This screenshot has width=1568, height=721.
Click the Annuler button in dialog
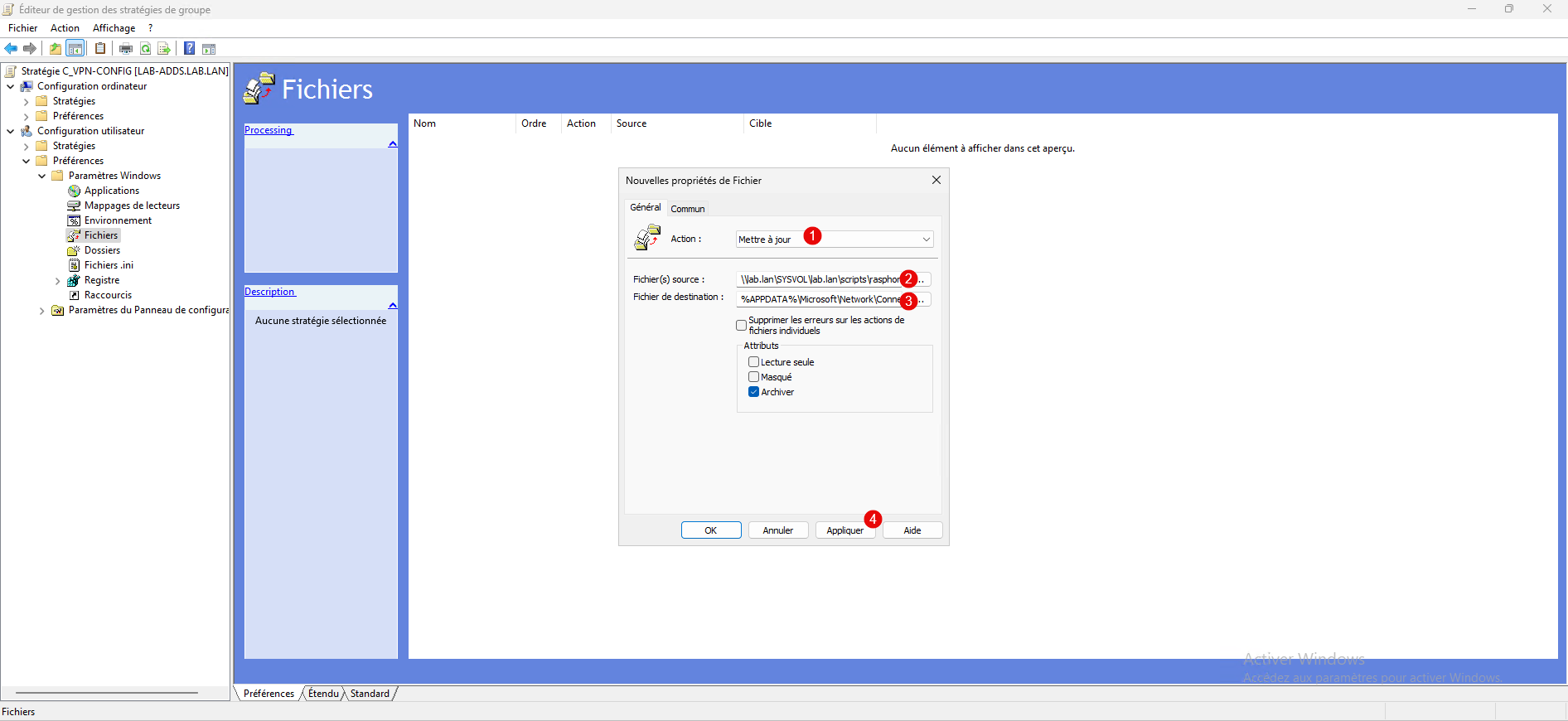pyautogui.click(x=777, y=530)
